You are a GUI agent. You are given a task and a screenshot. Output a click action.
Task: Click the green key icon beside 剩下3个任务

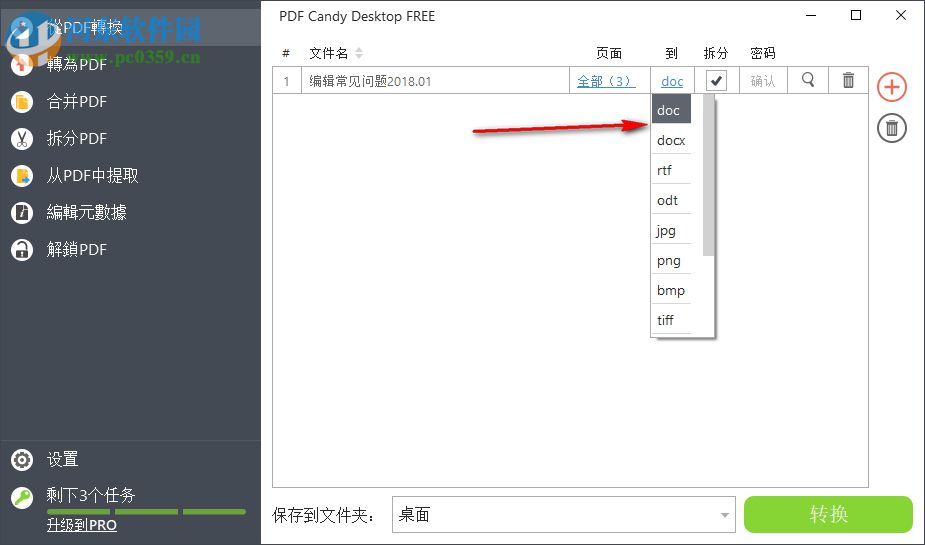tap(22, 498)
